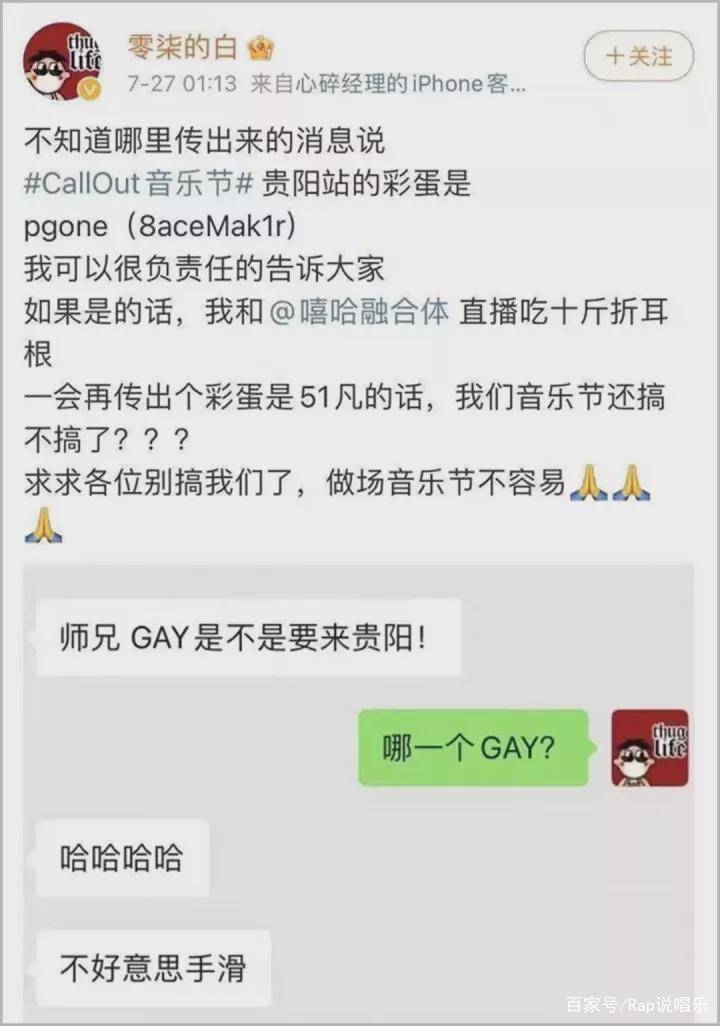Click the crown badge beside the username
This screenshot has width=720, height=1026.
(262, 47)
